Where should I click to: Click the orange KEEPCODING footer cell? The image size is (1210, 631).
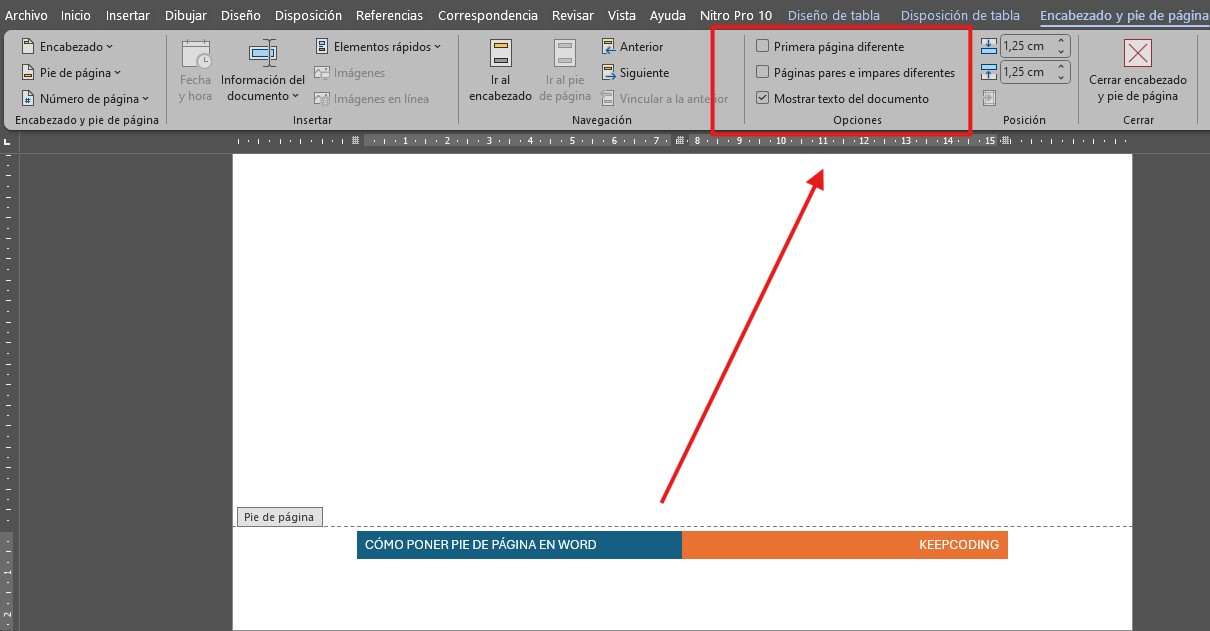[x=845, y=545]
